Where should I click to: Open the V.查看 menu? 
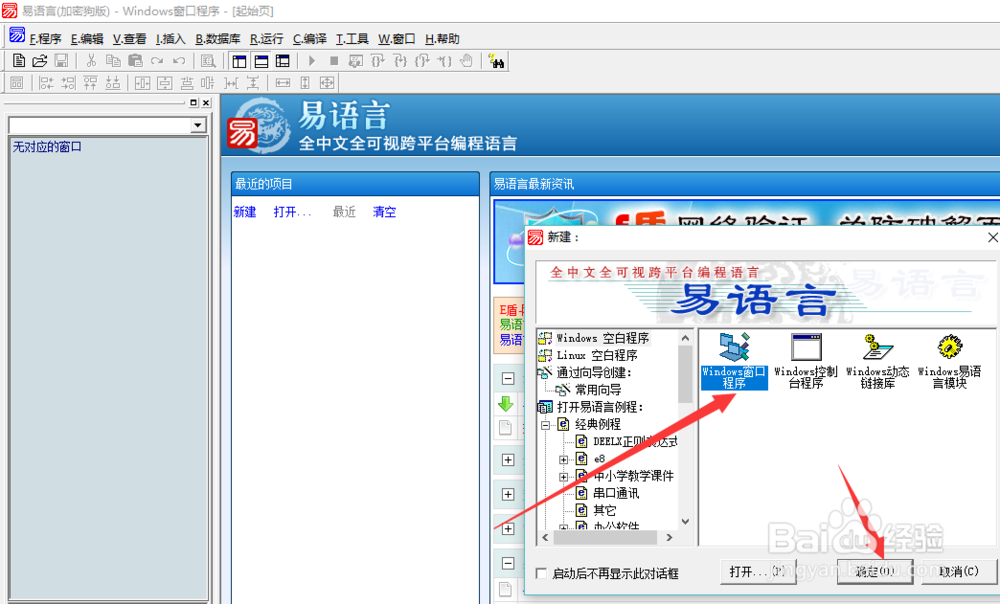pyautogui.click(x=129, y=39)
